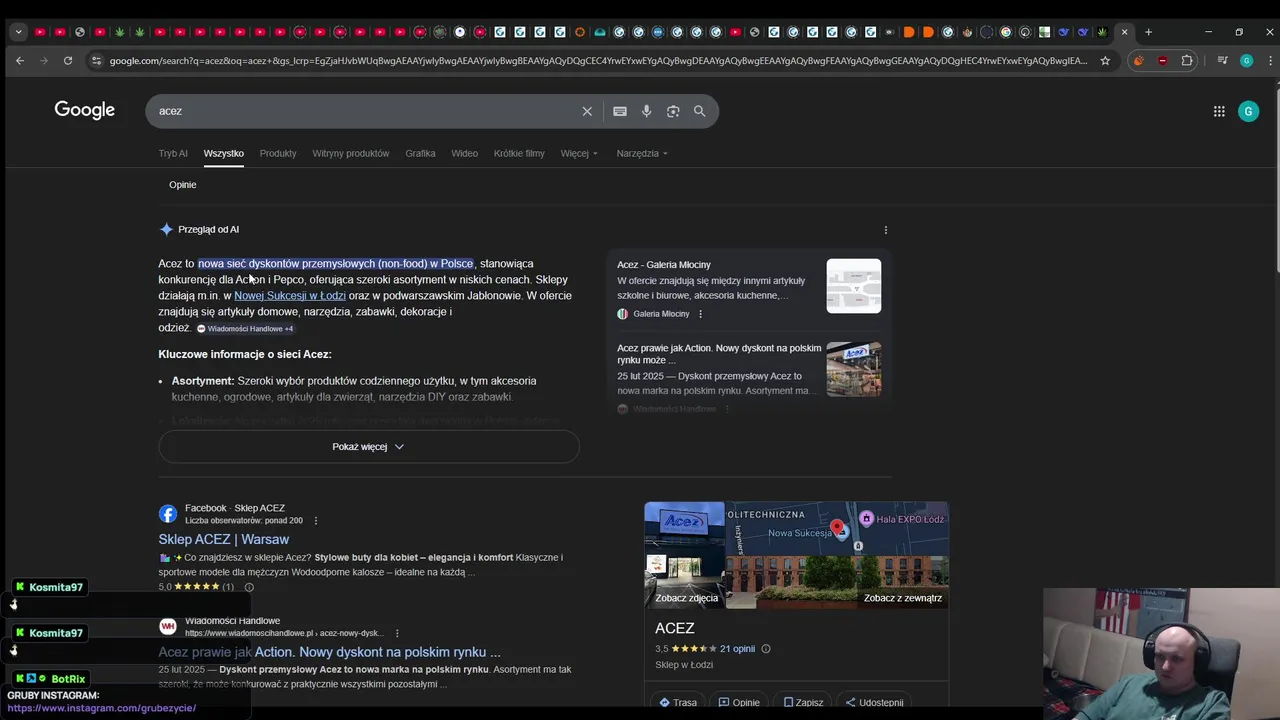Open the orange extension icon in toolbar
The height and width of the screenshot is (720, 1280).
[1138, 61]
